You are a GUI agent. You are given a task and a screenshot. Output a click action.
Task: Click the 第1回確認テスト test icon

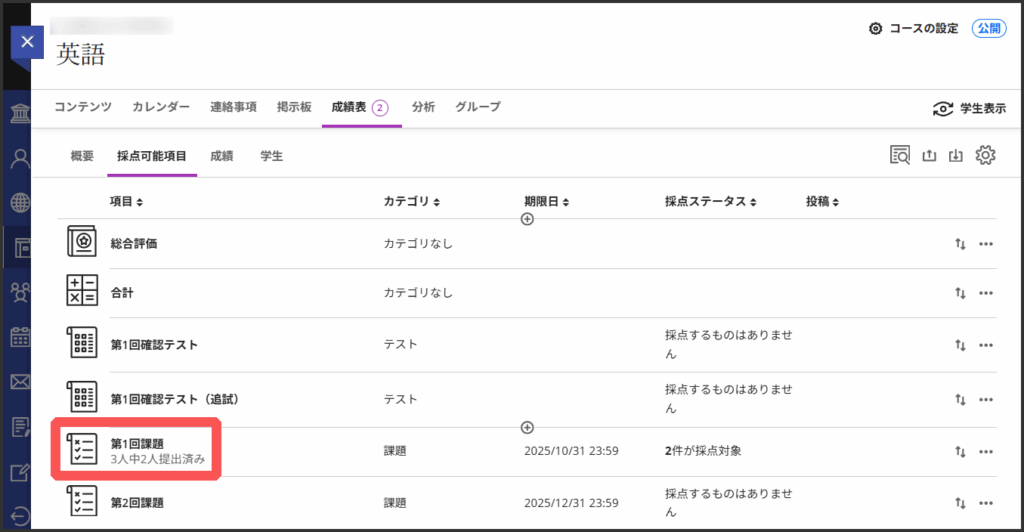pyautogui.click(x=82, y=345)
